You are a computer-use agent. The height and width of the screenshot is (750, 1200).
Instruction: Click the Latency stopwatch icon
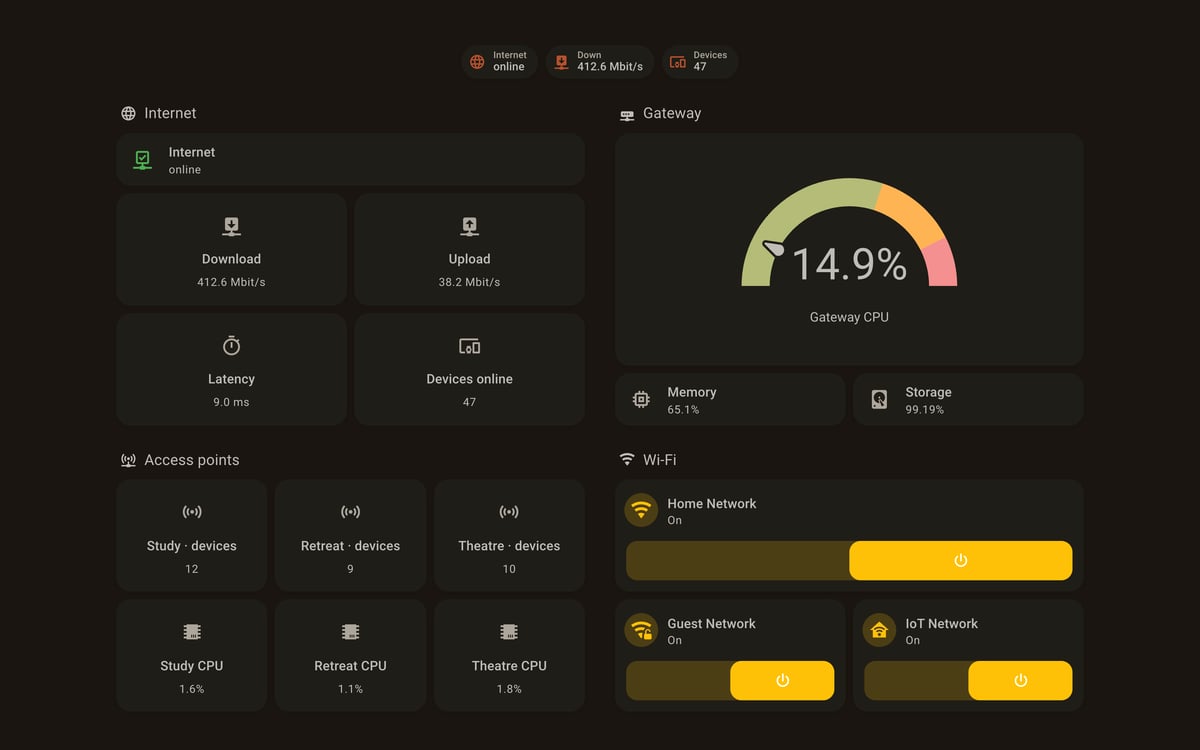(x=231, y=346)
